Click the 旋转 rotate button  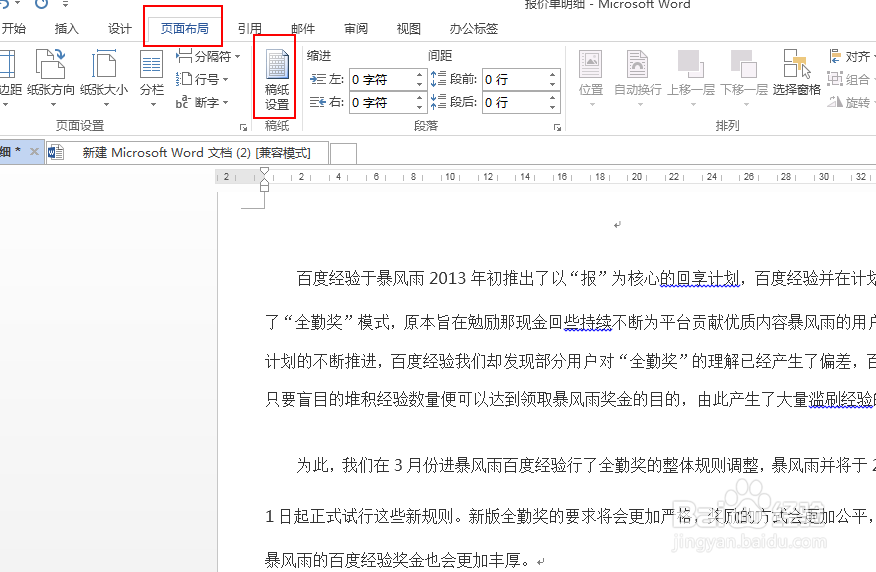point(849,102)
